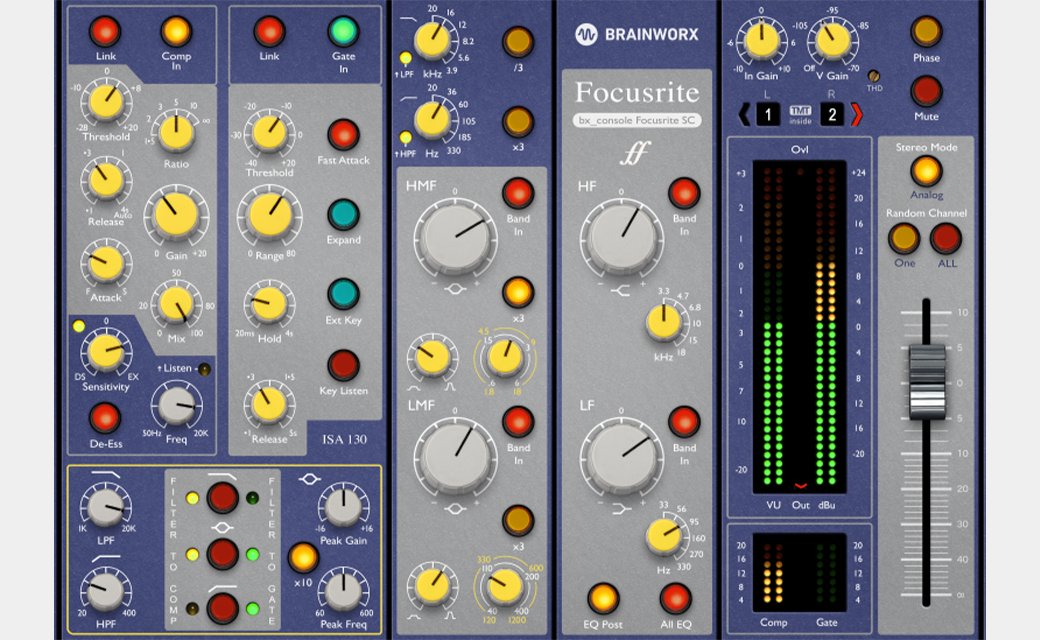Click the black previous-channel arrow

744,115
